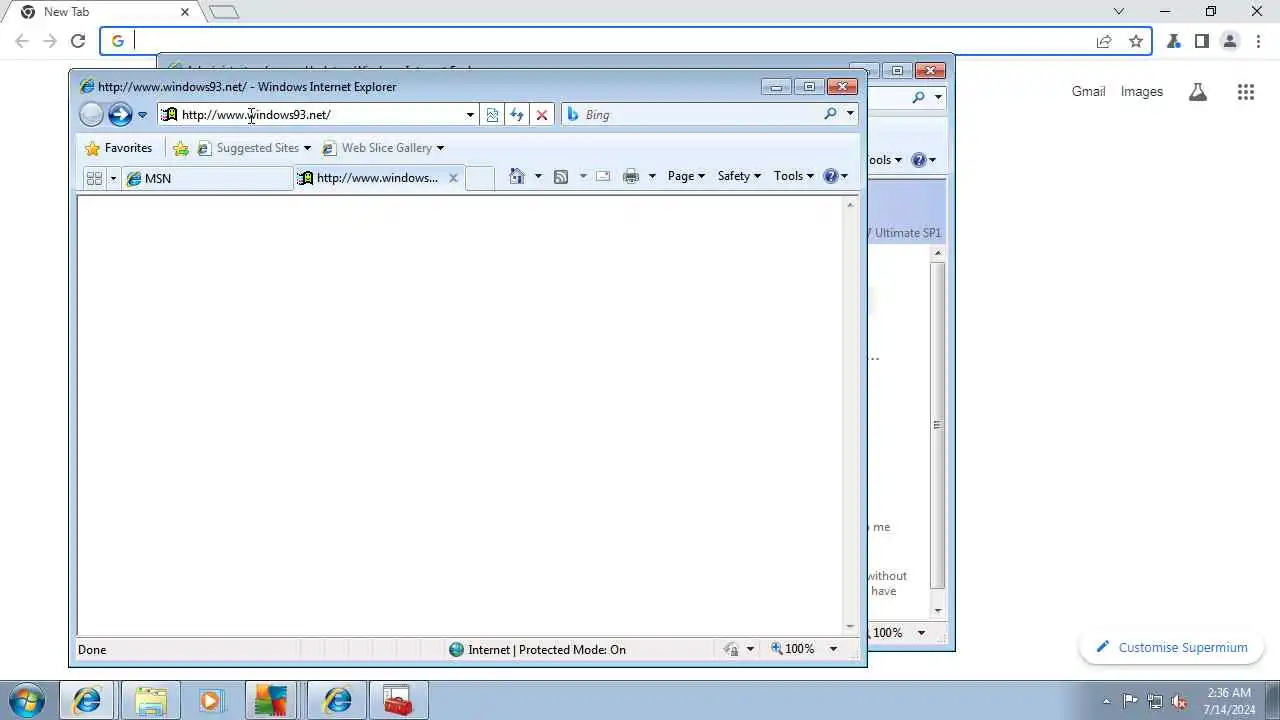Screen dimensions: 1280x720
Task: Open the tab search chevron in Supermium
Action: coord(1119,12)
